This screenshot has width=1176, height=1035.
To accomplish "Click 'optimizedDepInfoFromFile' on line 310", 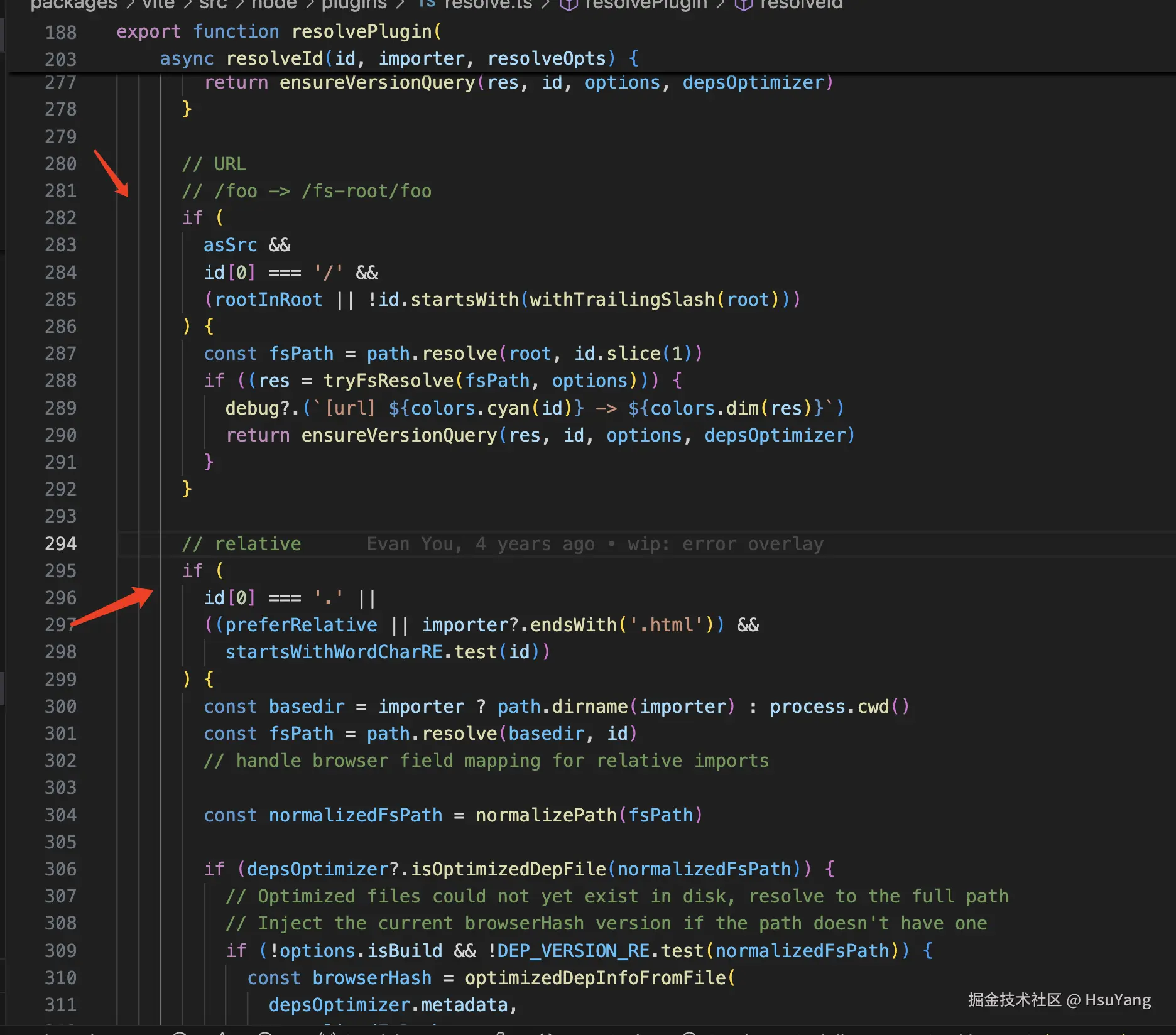I will (x=596, y=978).
